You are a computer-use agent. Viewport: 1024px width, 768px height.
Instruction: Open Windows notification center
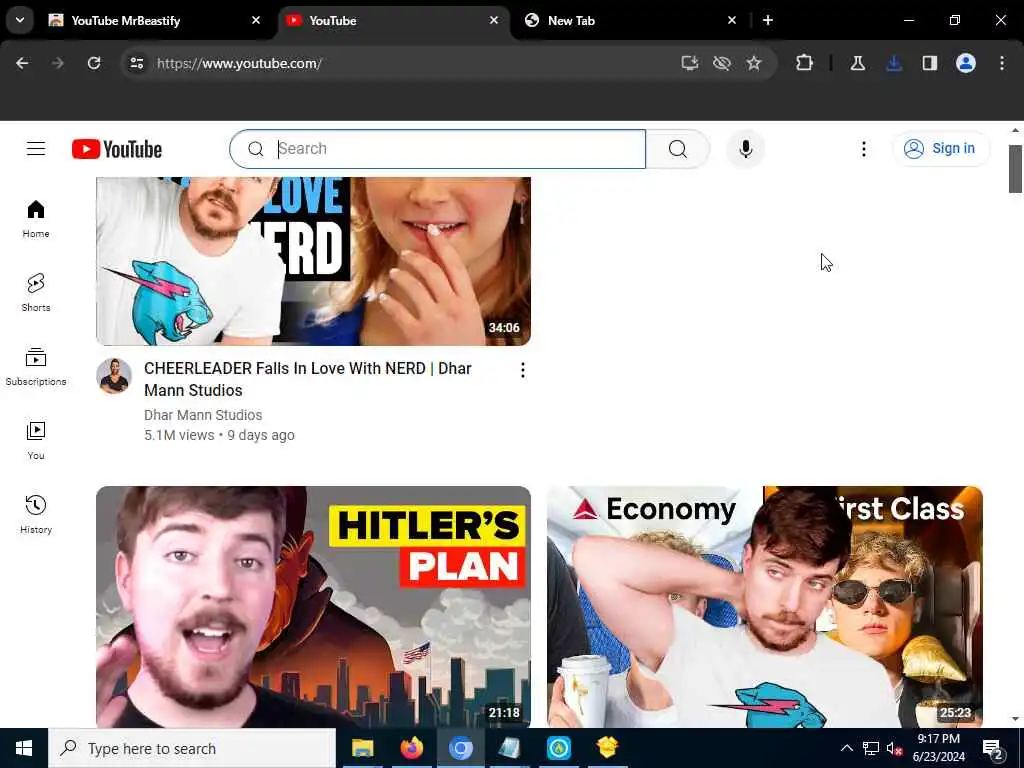tap(992, 748)
